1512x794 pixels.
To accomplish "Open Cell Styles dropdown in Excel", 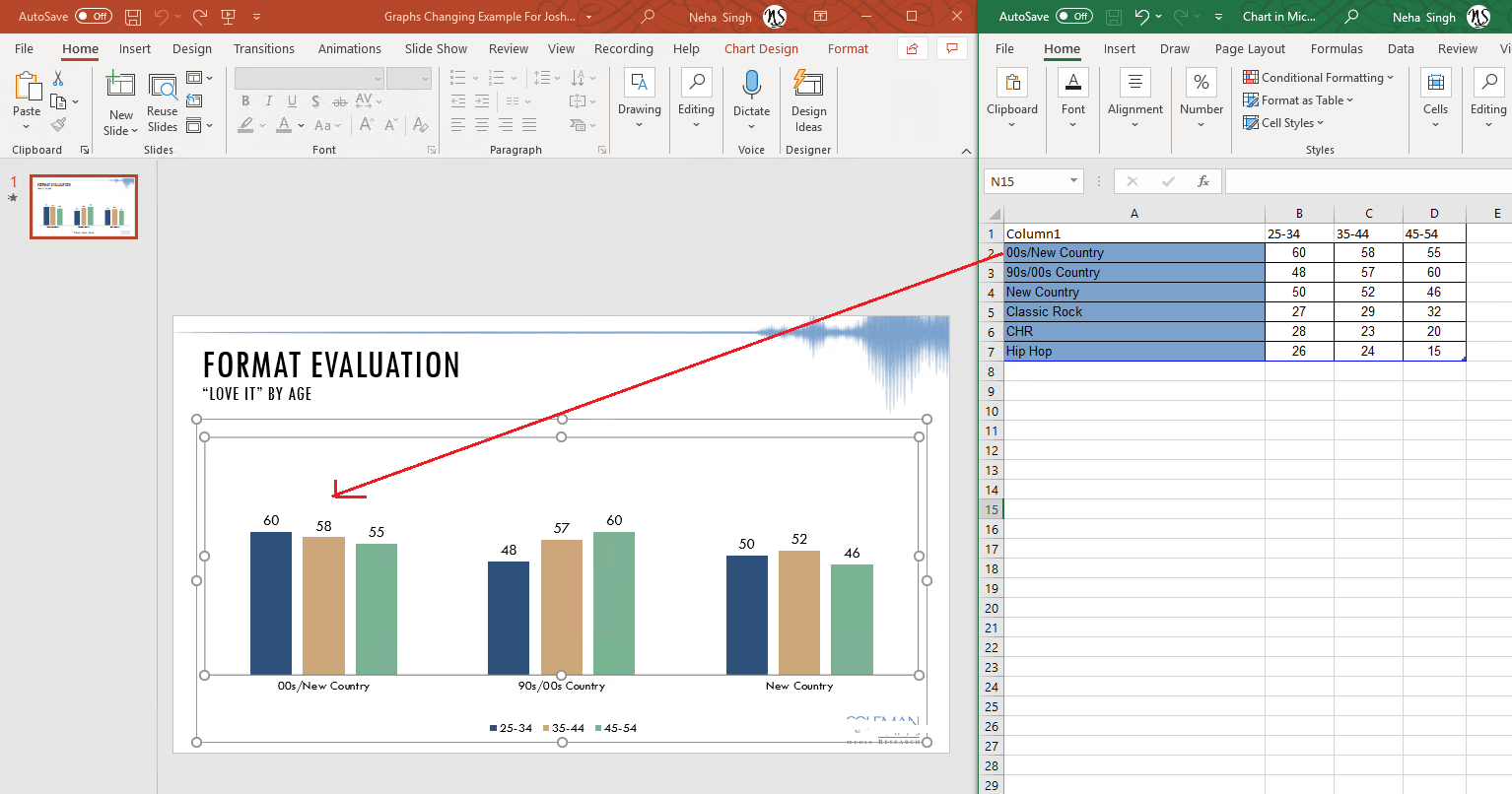I will pos(1283,123).
